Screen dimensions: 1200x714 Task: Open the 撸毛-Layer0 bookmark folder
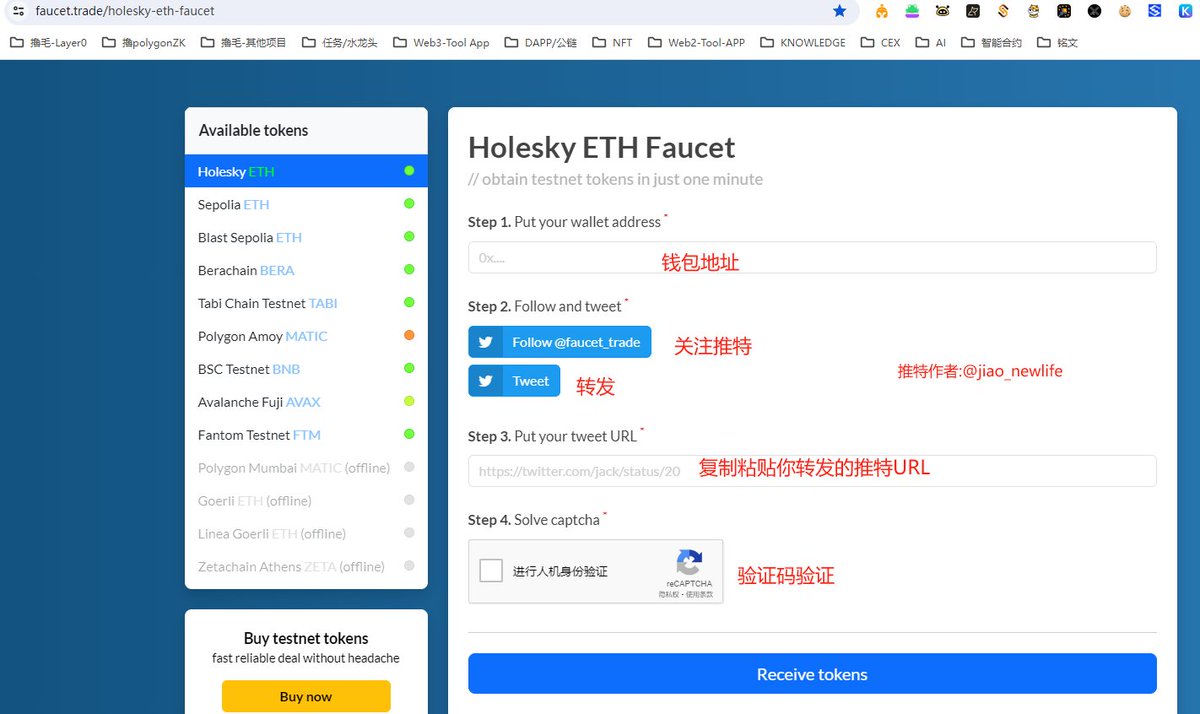coord(49,43)
